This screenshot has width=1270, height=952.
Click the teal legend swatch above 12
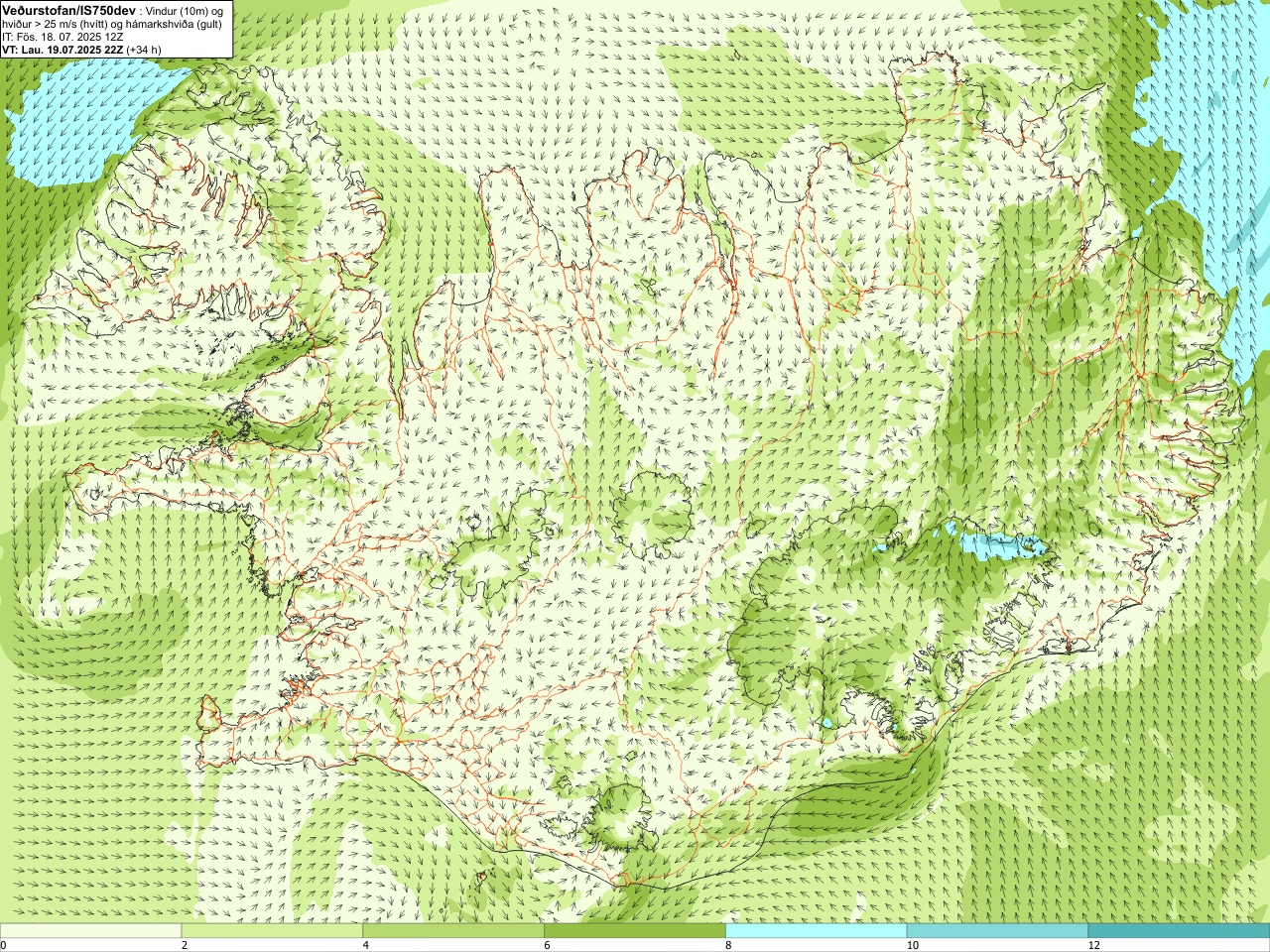pyautogui.click(x=1179, y=931)
